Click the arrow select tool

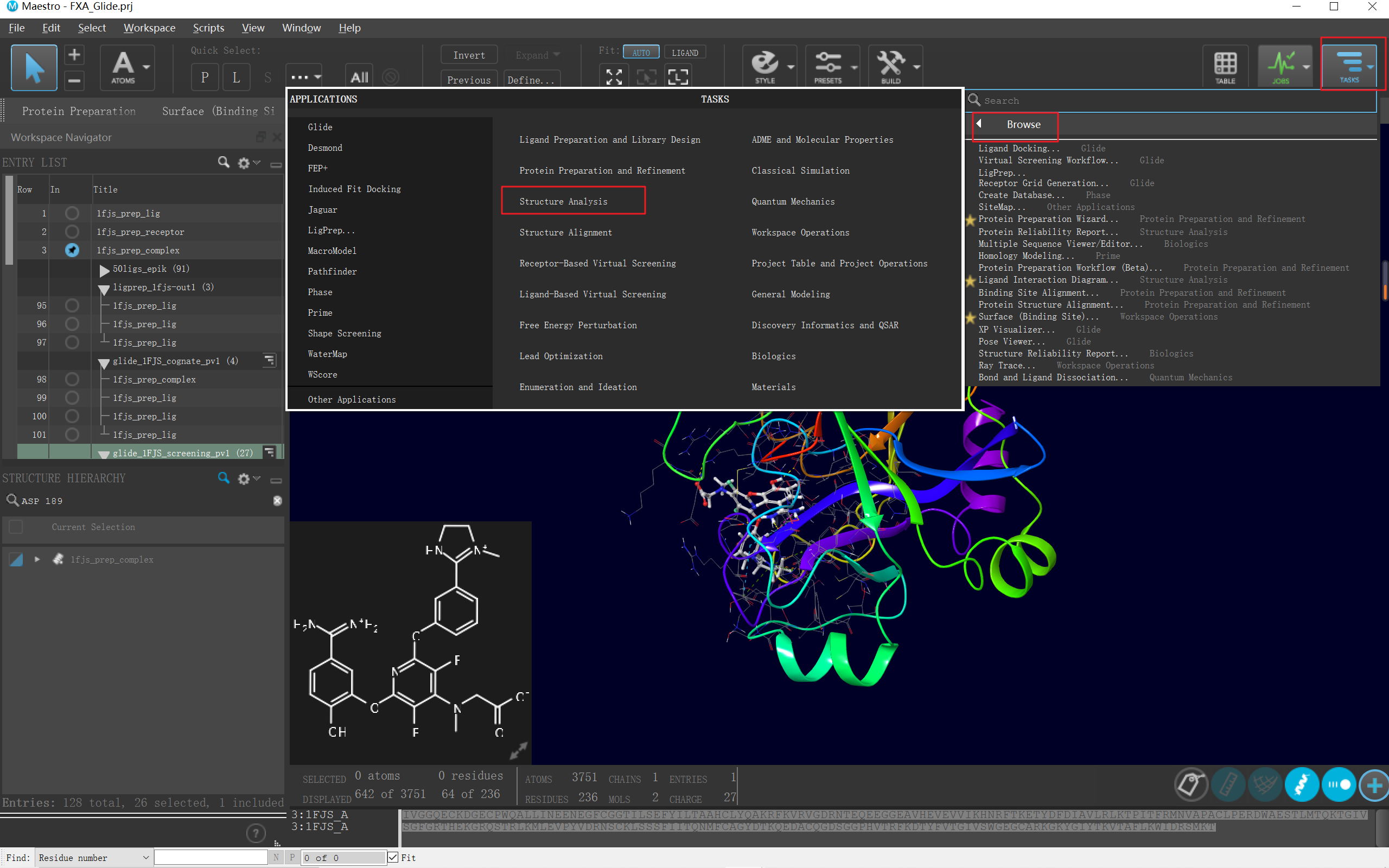coord(34,67)
